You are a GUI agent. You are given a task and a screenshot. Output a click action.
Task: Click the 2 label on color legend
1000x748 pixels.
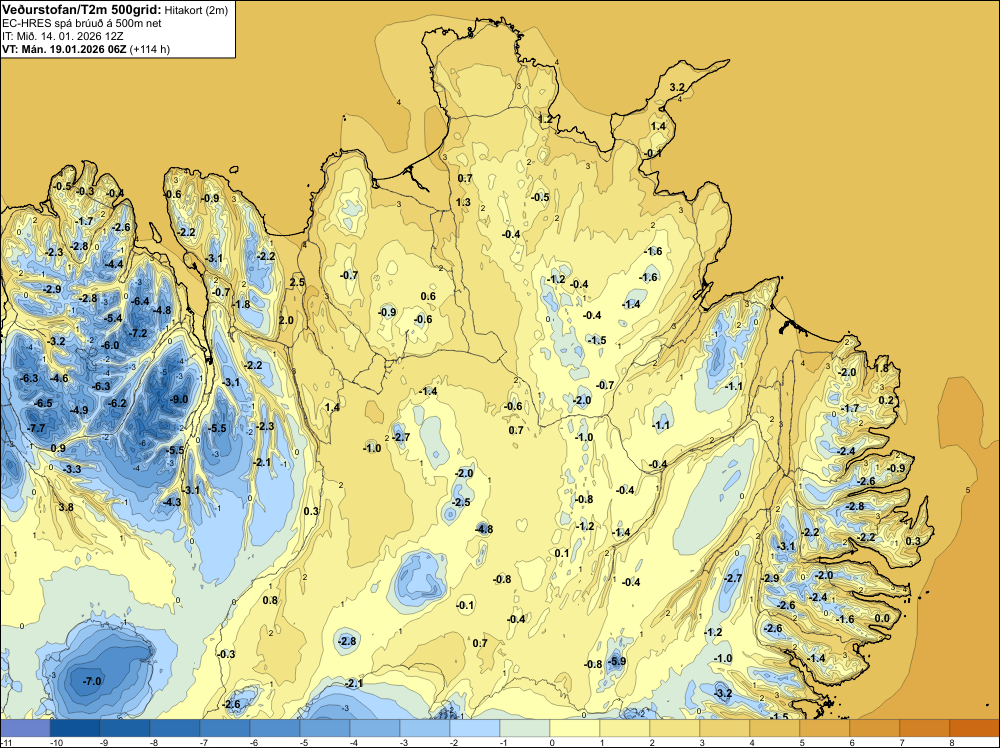[650, 742]
